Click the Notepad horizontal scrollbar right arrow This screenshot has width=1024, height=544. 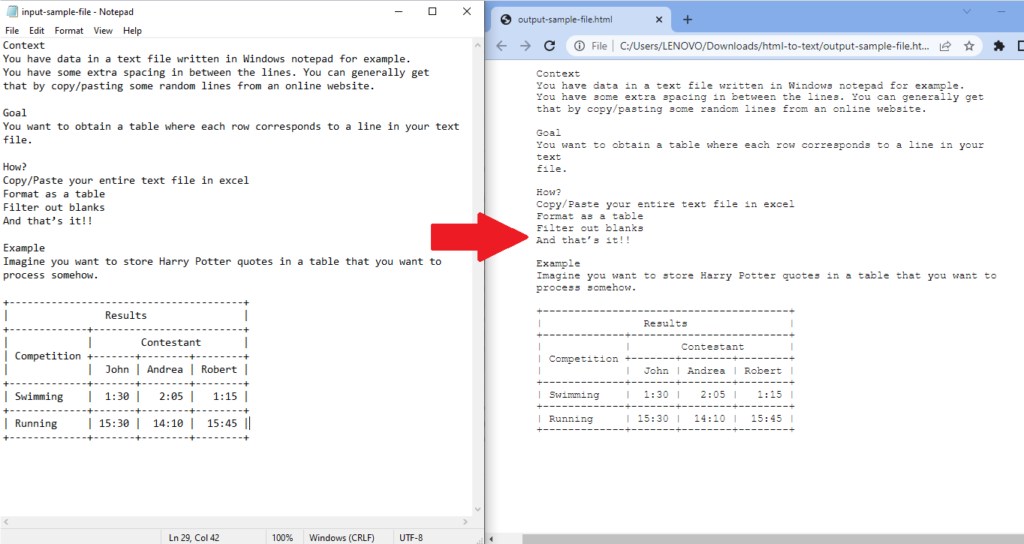(464, 522)
